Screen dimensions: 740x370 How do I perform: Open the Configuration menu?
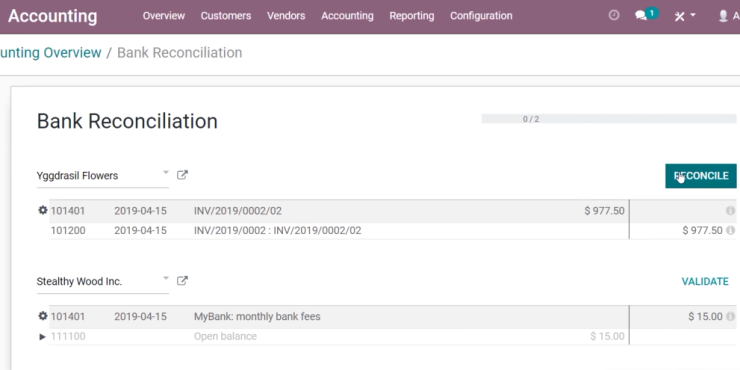point(481,16)
